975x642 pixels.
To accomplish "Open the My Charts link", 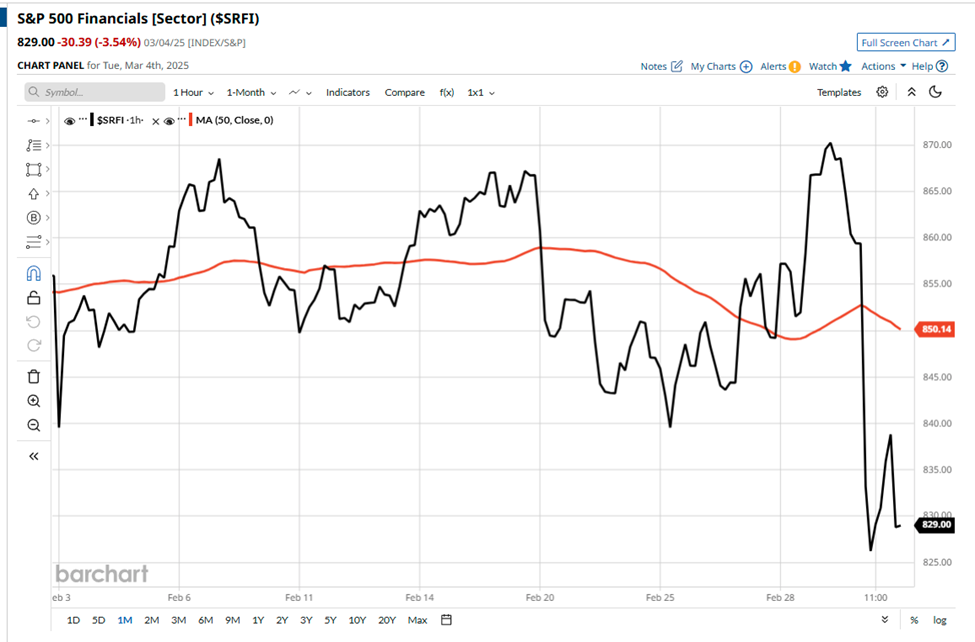I will (x=720, y=66).
